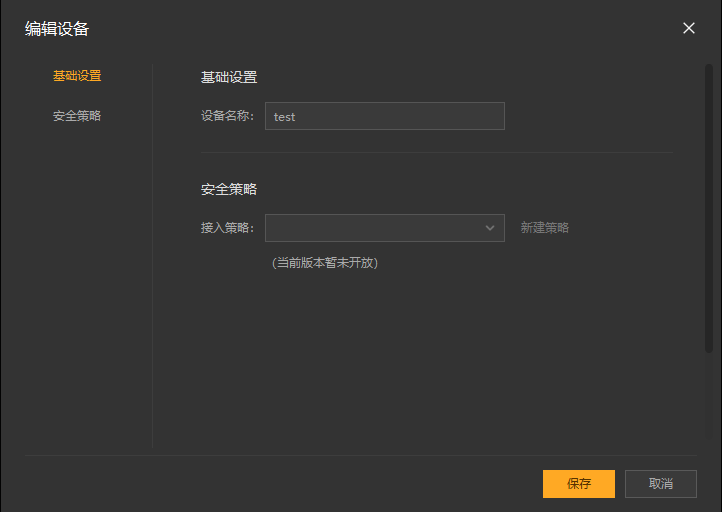
Task: Click the 基础设置 section heading
Action: (x=229, y=77)
